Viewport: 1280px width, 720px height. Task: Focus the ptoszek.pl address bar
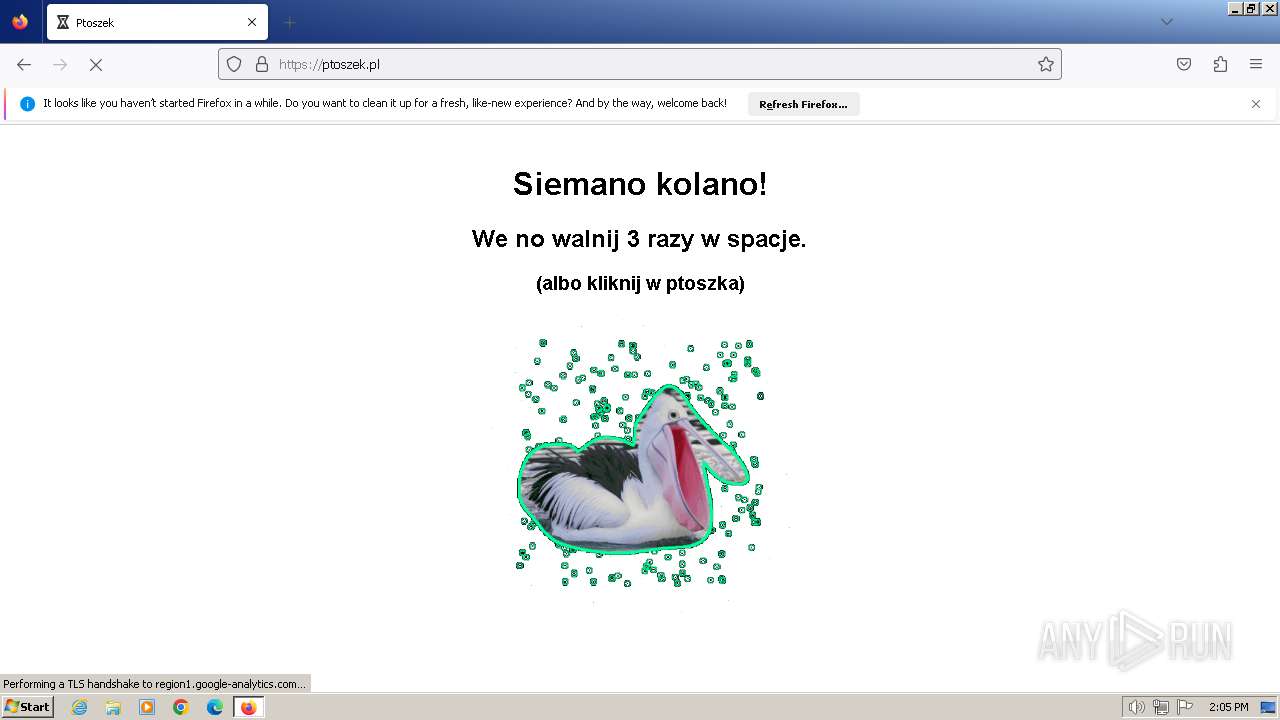(x=640, y=64)
